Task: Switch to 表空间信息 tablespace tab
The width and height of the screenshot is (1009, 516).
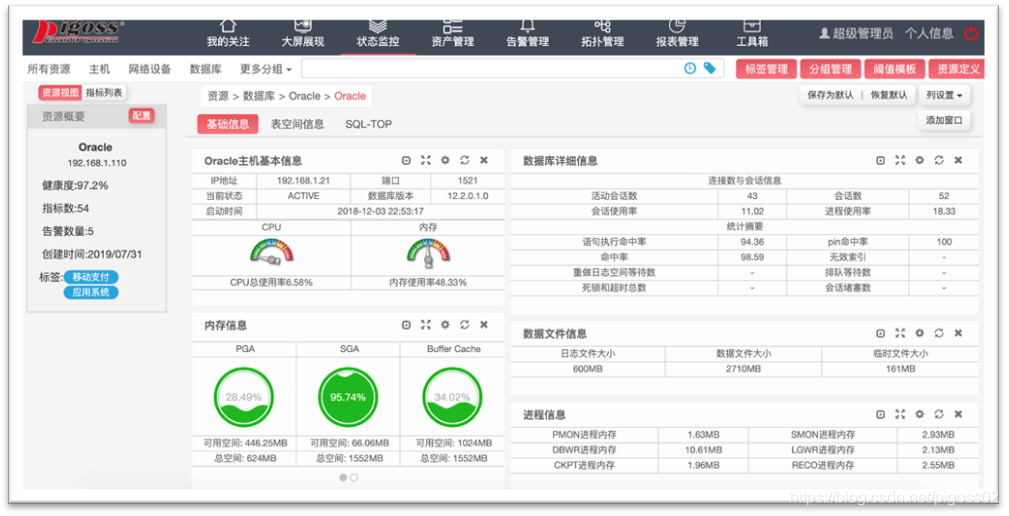Action: point(297,124)
